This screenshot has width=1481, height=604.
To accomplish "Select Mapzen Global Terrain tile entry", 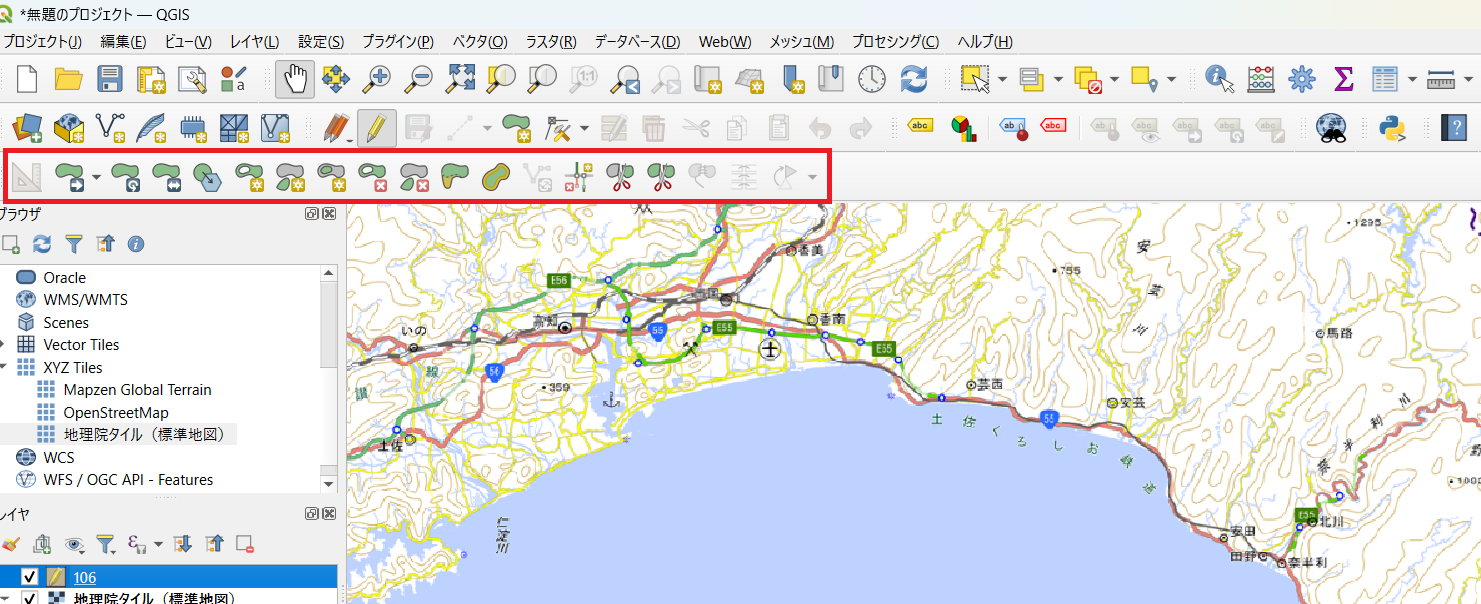I will 137,390.
